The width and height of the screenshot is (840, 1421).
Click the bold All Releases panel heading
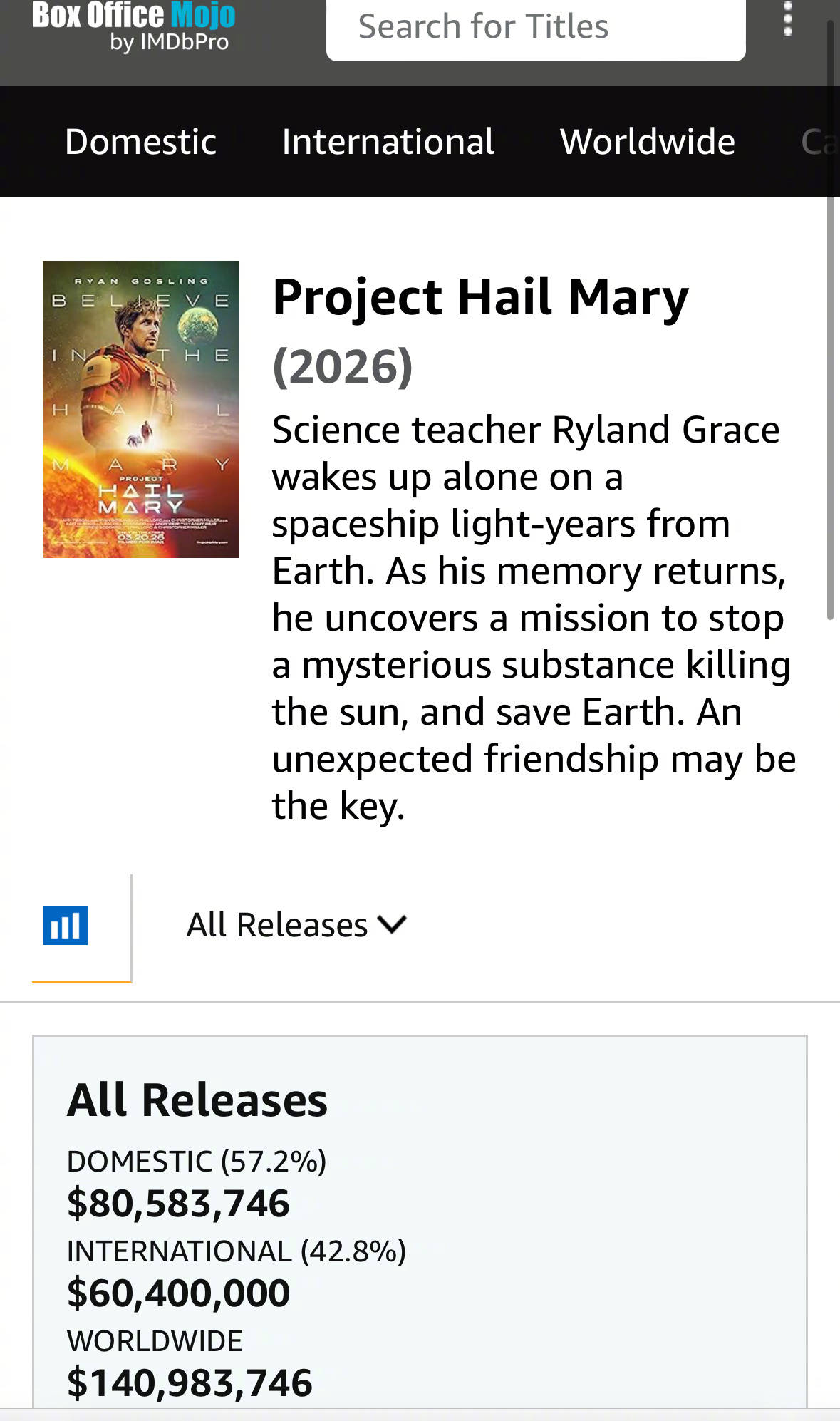point(197,1100)
